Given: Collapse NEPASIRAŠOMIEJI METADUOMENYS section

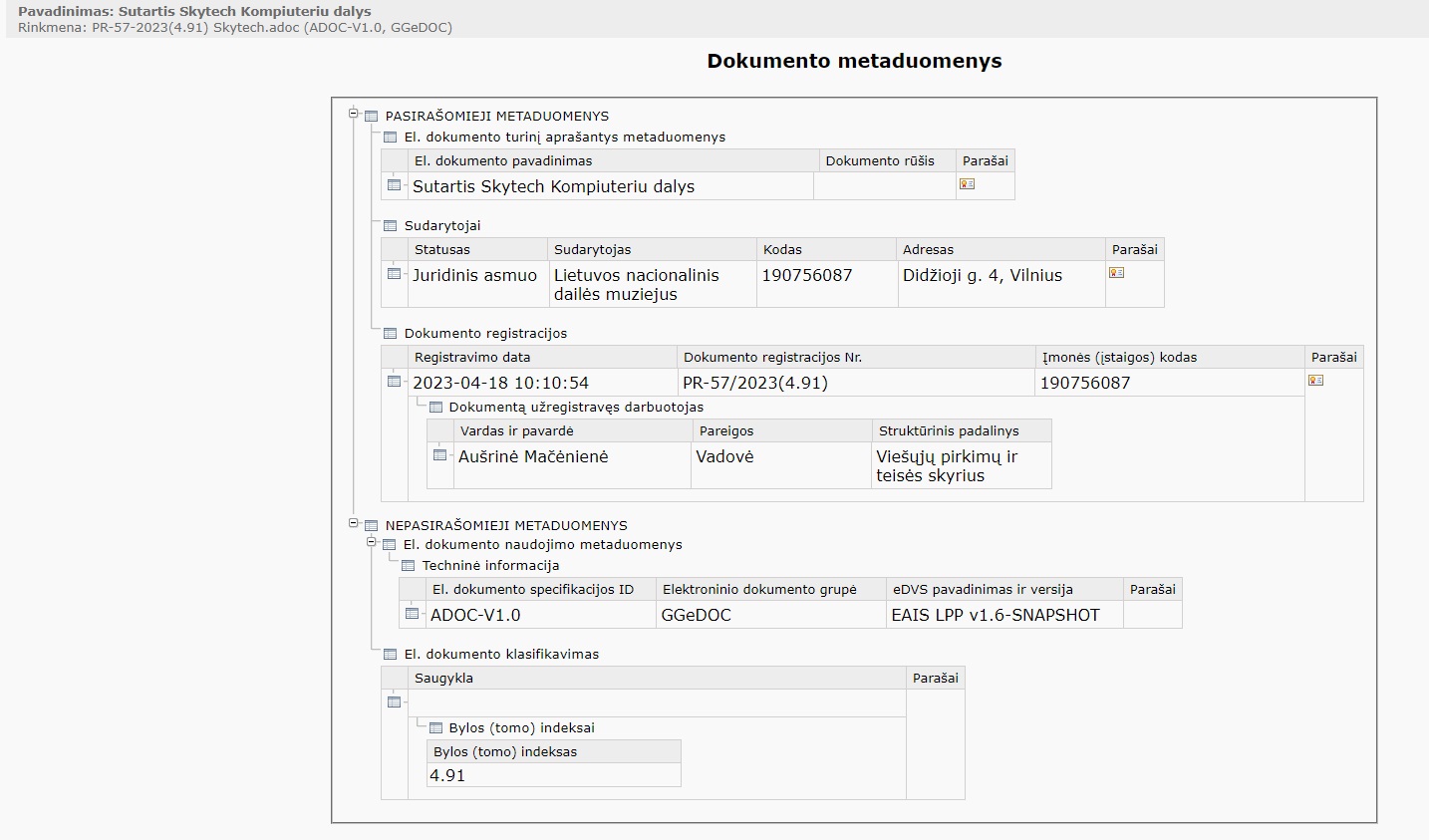Looking at the screenshot, I should point(354,524).
